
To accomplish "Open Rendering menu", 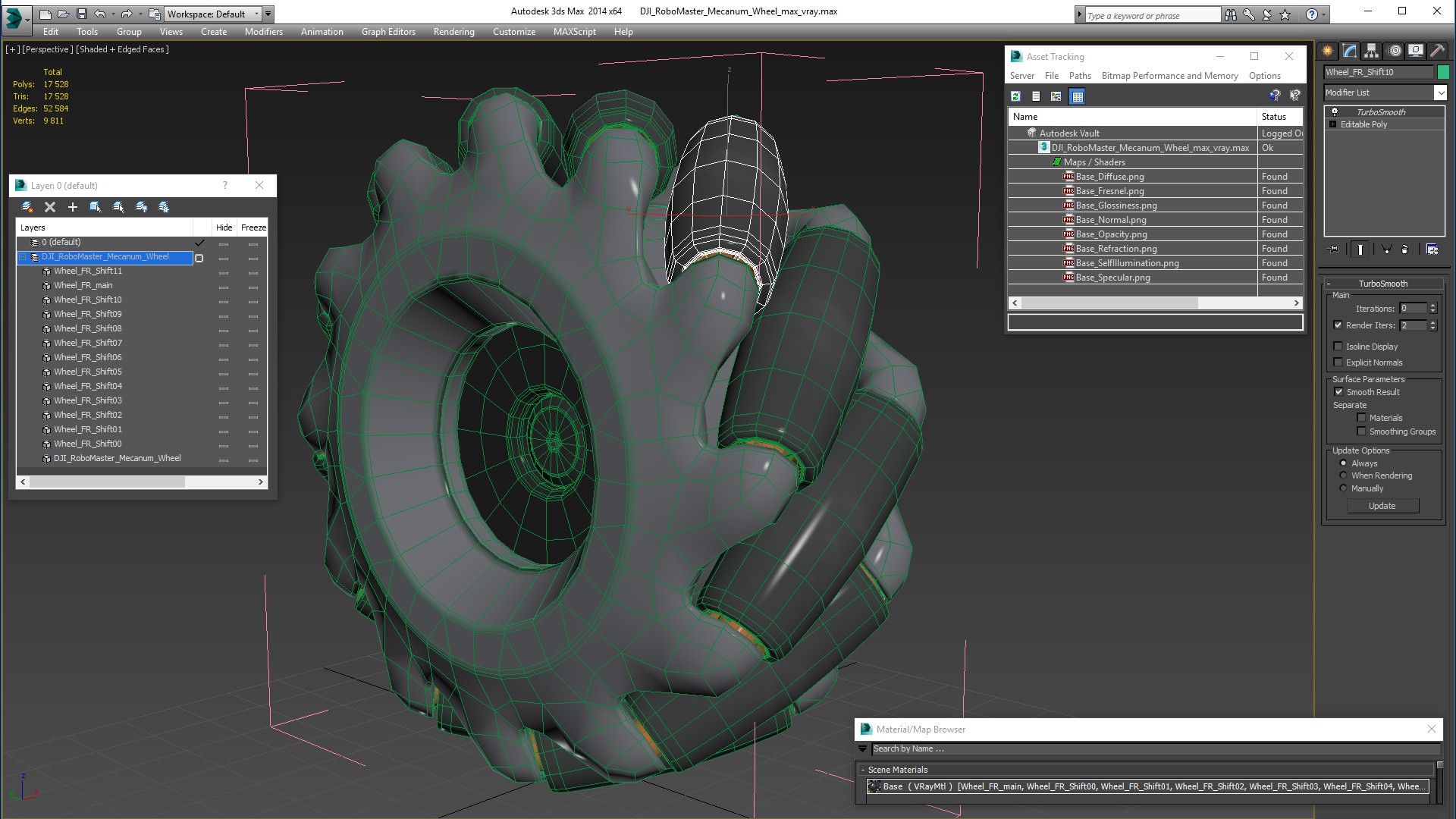I will (454, 32).
